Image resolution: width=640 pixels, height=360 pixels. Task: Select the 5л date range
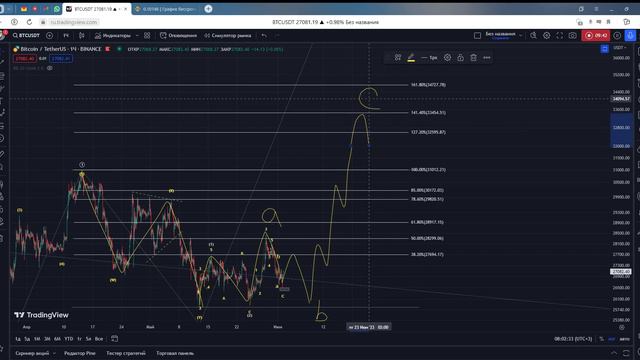click(x=89, y=339)
